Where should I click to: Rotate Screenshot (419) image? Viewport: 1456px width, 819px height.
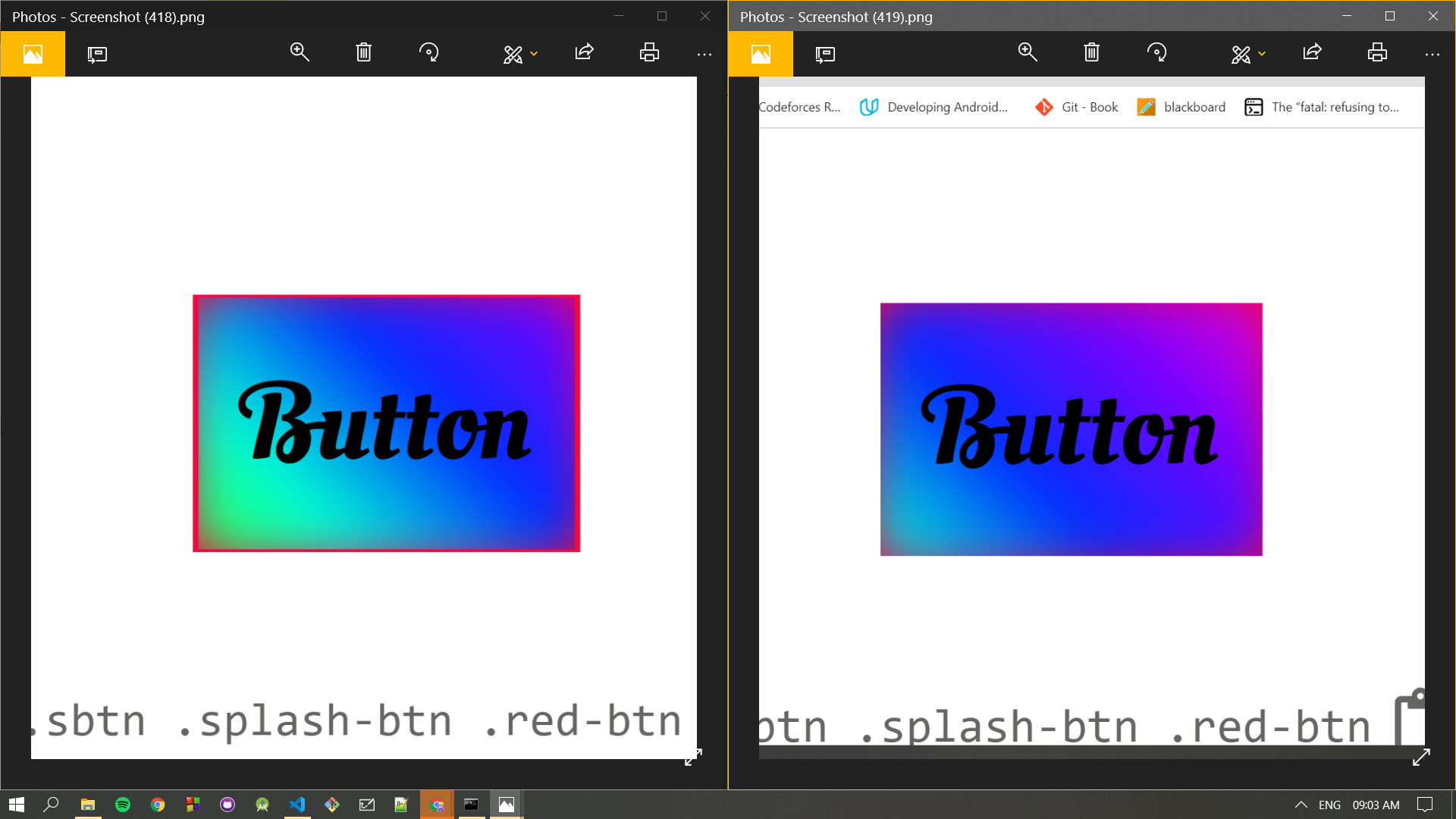coord(1156,53)
